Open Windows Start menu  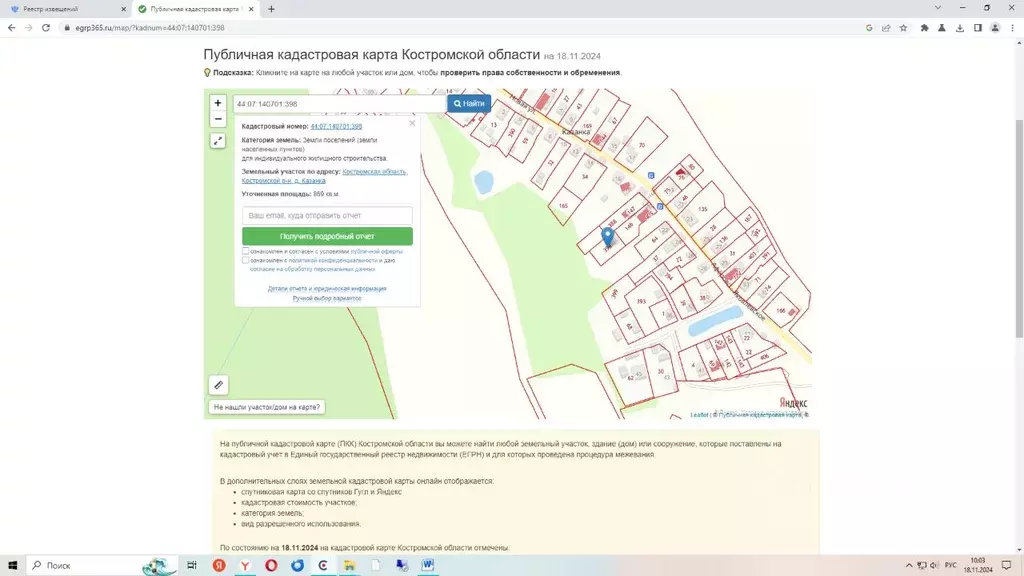[x=12, y=565]
